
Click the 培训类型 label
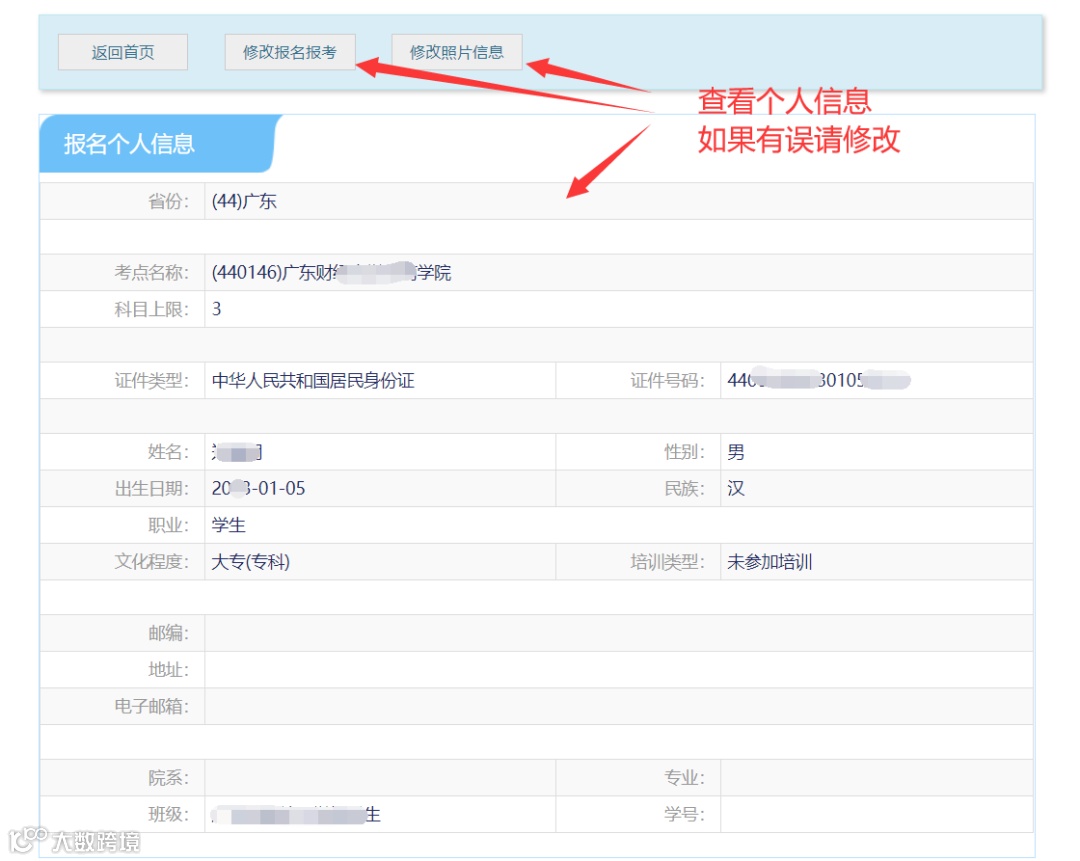click(x=667, y=562)
